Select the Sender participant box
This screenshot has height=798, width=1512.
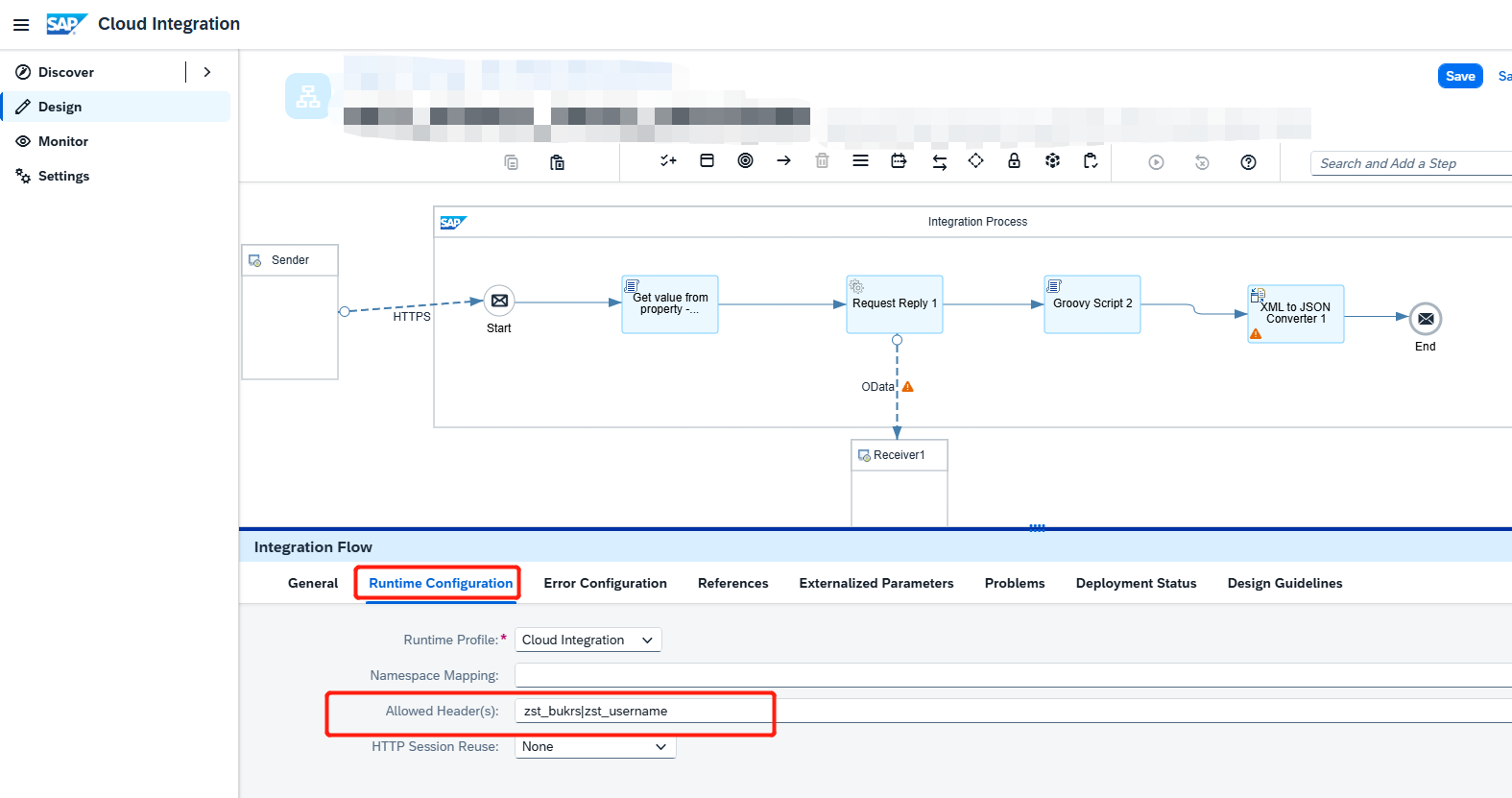click(290, 312)
